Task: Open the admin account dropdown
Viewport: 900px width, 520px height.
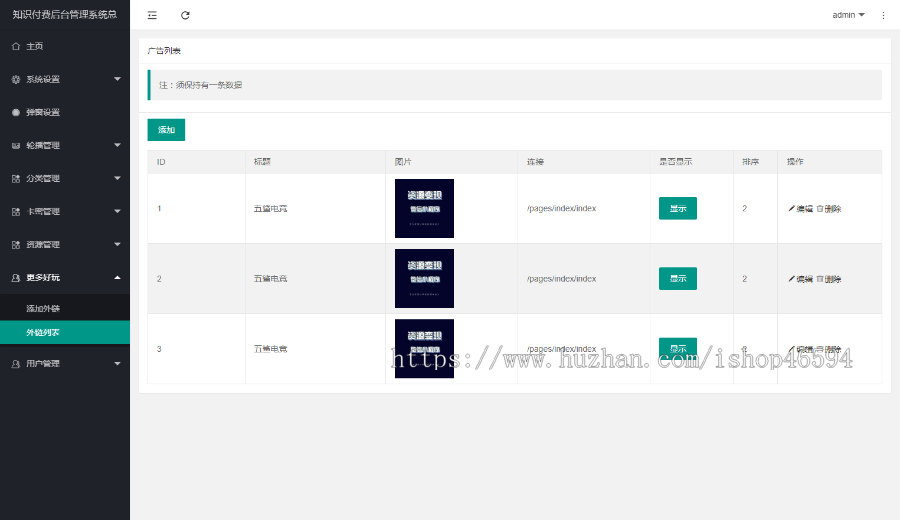Action: (x=848, y=15)
